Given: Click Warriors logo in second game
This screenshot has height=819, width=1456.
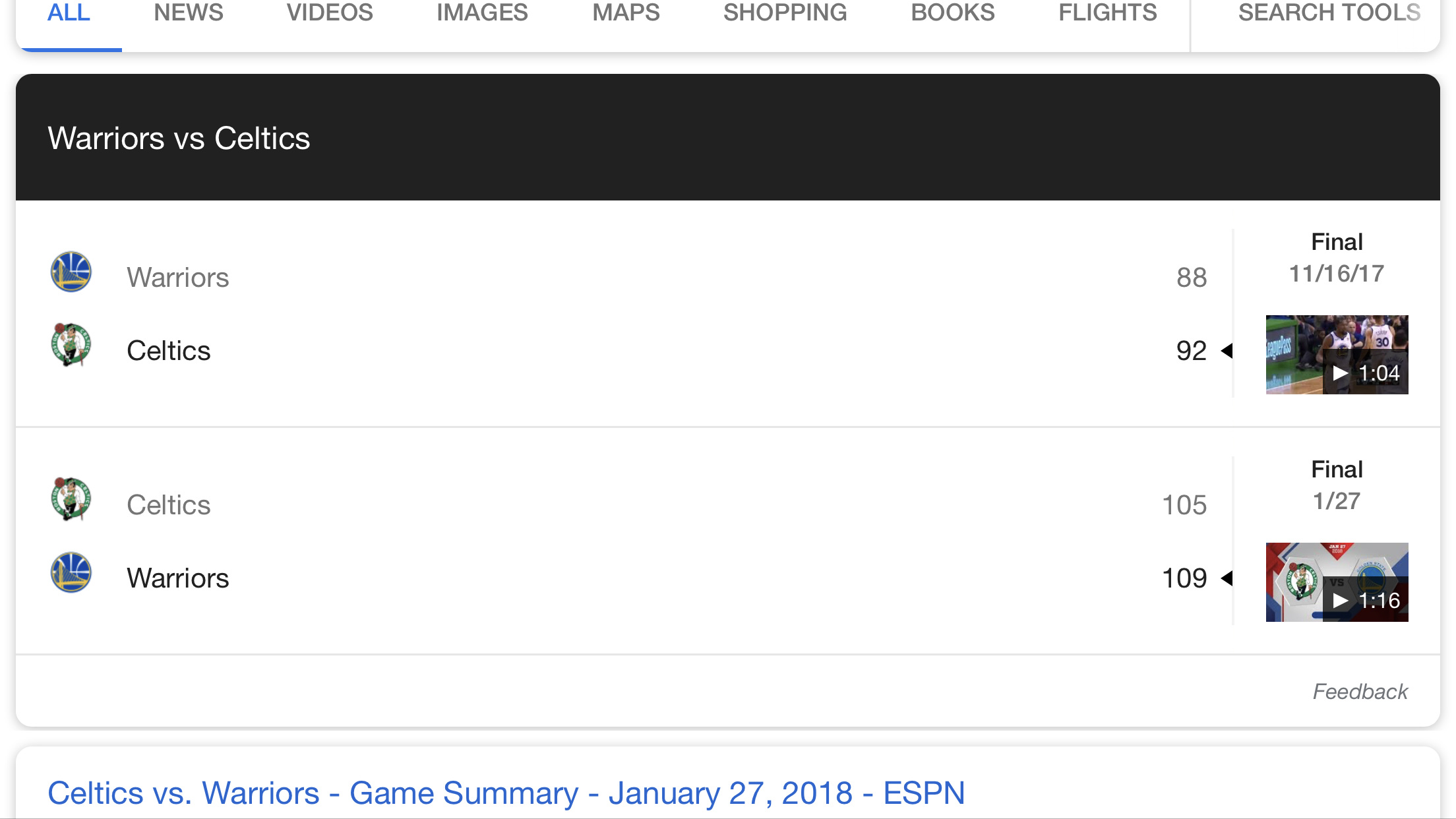Looking at the screenshot, I should (71, 572).
